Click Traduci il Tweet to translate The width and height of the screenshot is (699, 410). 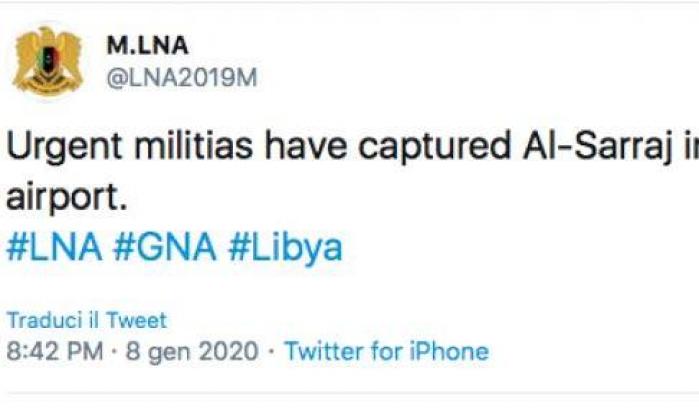tap(87, 321)
